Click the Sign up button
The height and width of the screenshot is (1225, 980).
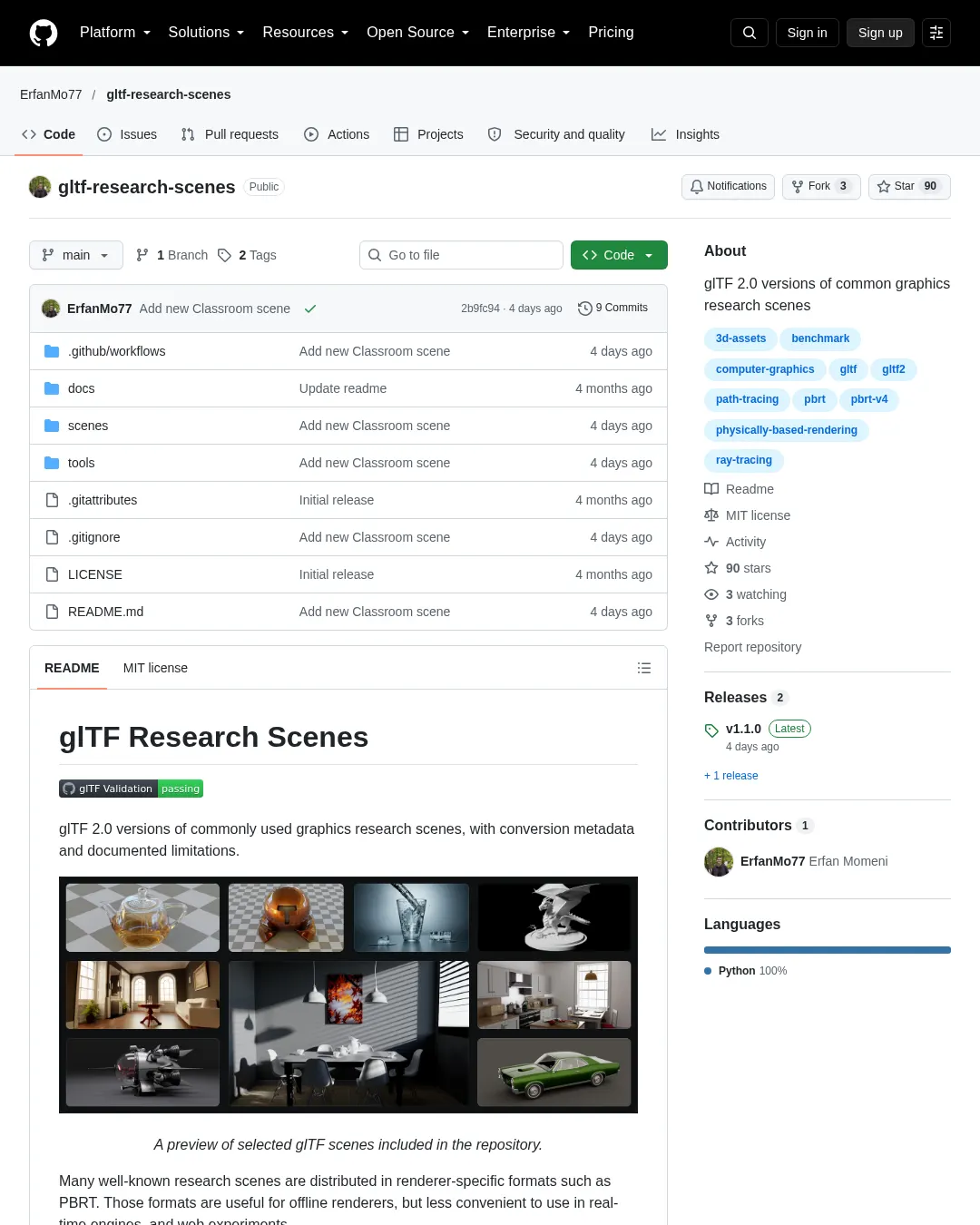coord(880,33)
